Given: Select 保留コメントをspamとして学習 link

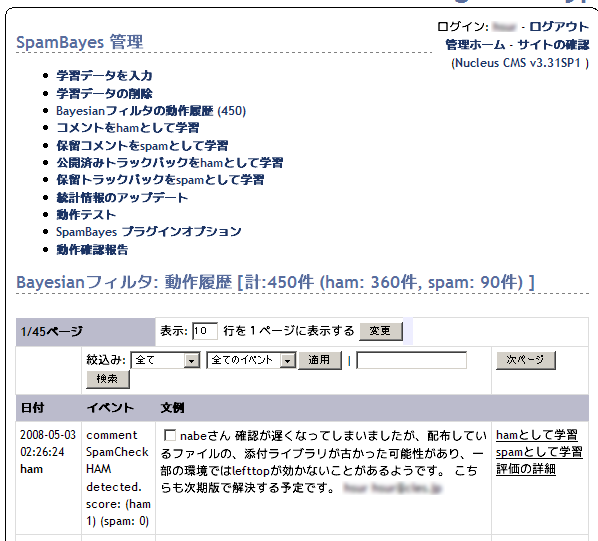Looking at the screenshot, I should pyautogui.click(x=142, y=145).
